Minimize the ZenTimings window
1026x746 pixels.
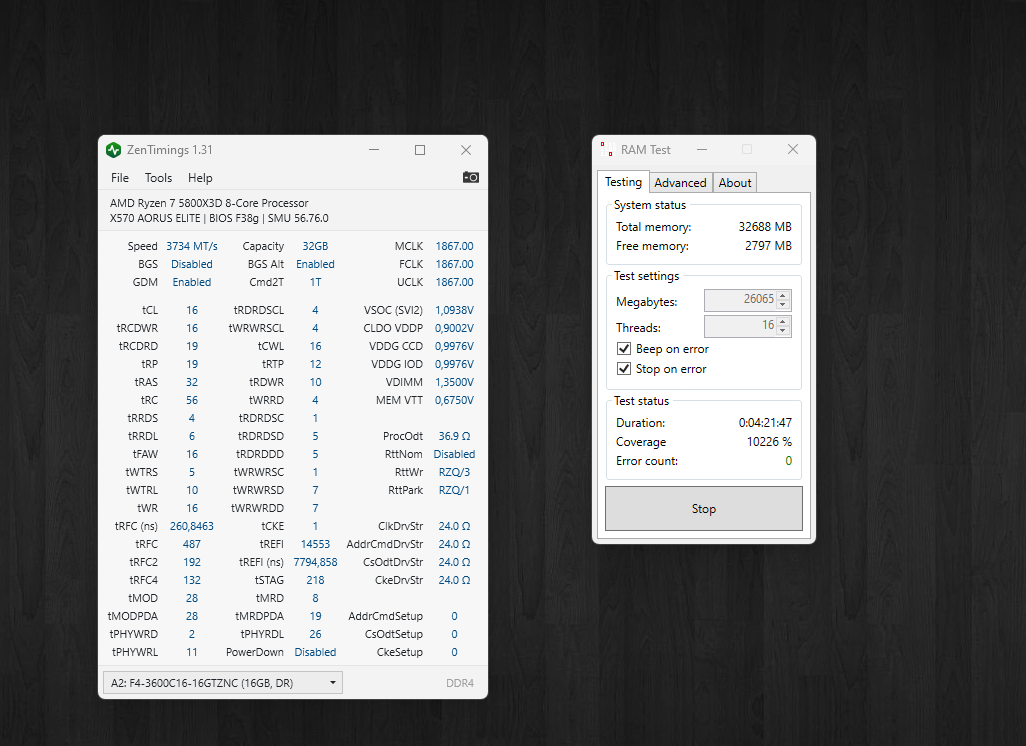[374, 150]
